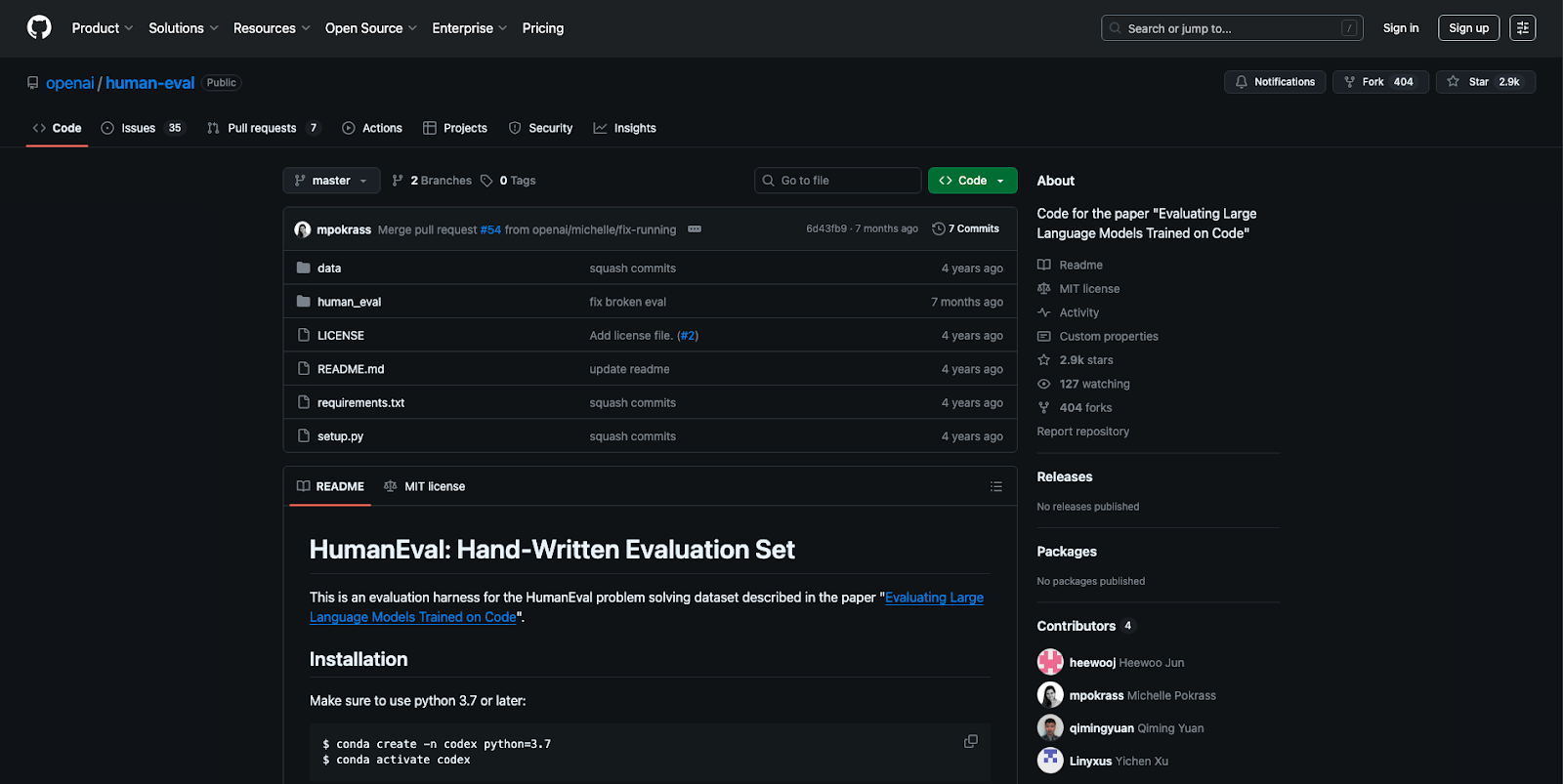Open the green Code dropdown button
This screenshot has height=784, width=1563.
972,181
